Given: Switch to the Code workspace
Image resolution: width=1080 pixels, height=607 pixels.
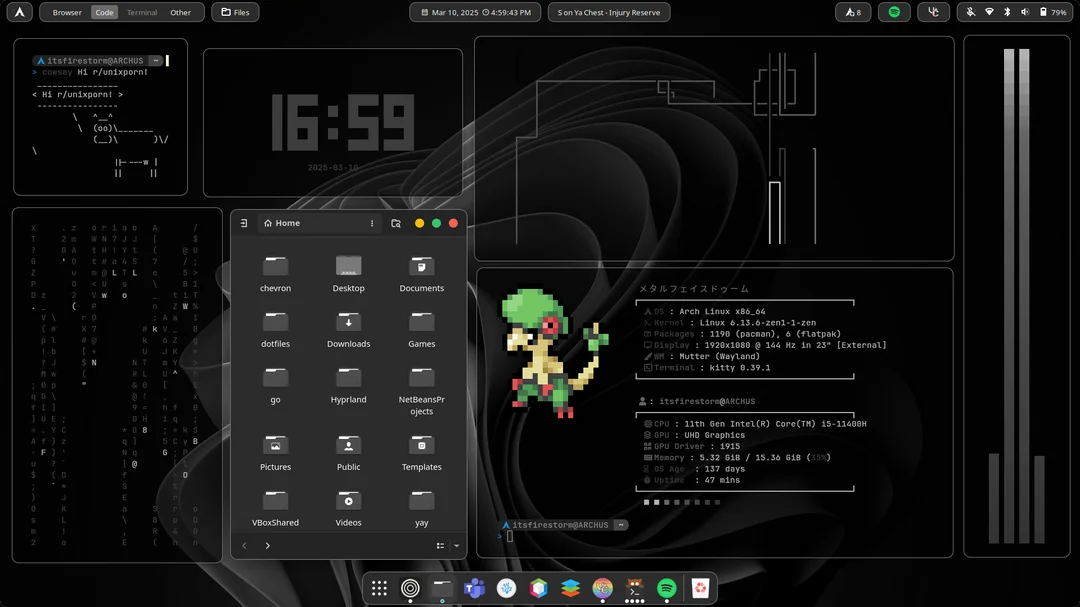Looking at the screenshot, I should [x=104, y=12].
